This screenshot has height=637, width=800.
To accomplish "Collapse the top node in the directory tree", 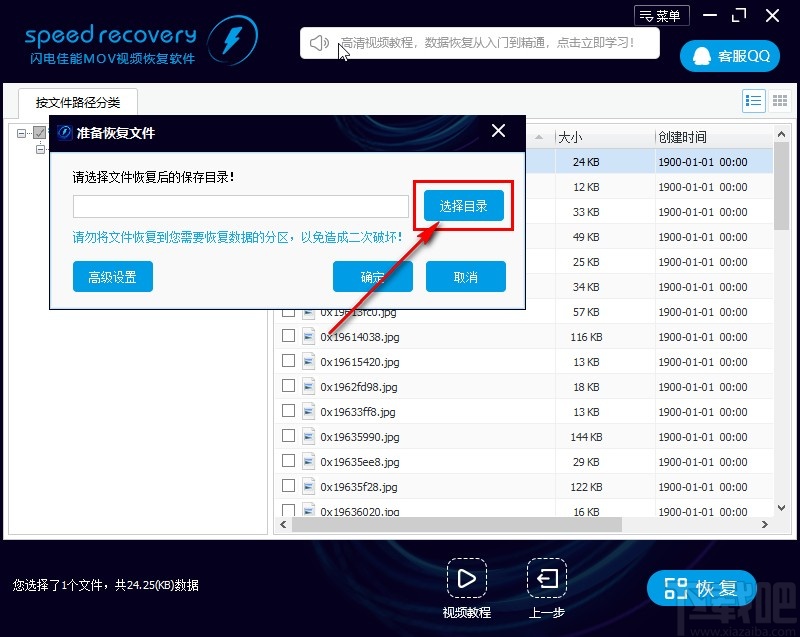I will (x=21, y=133).
